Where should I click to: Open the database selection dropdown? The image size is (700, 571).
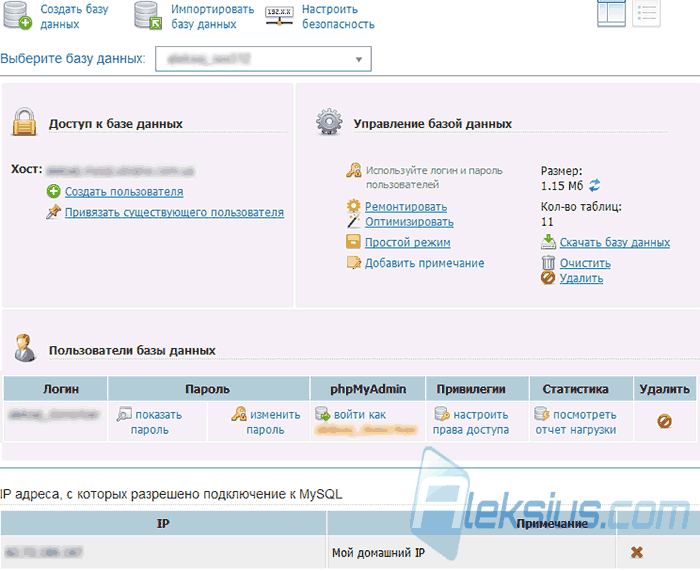coord(263,59)
